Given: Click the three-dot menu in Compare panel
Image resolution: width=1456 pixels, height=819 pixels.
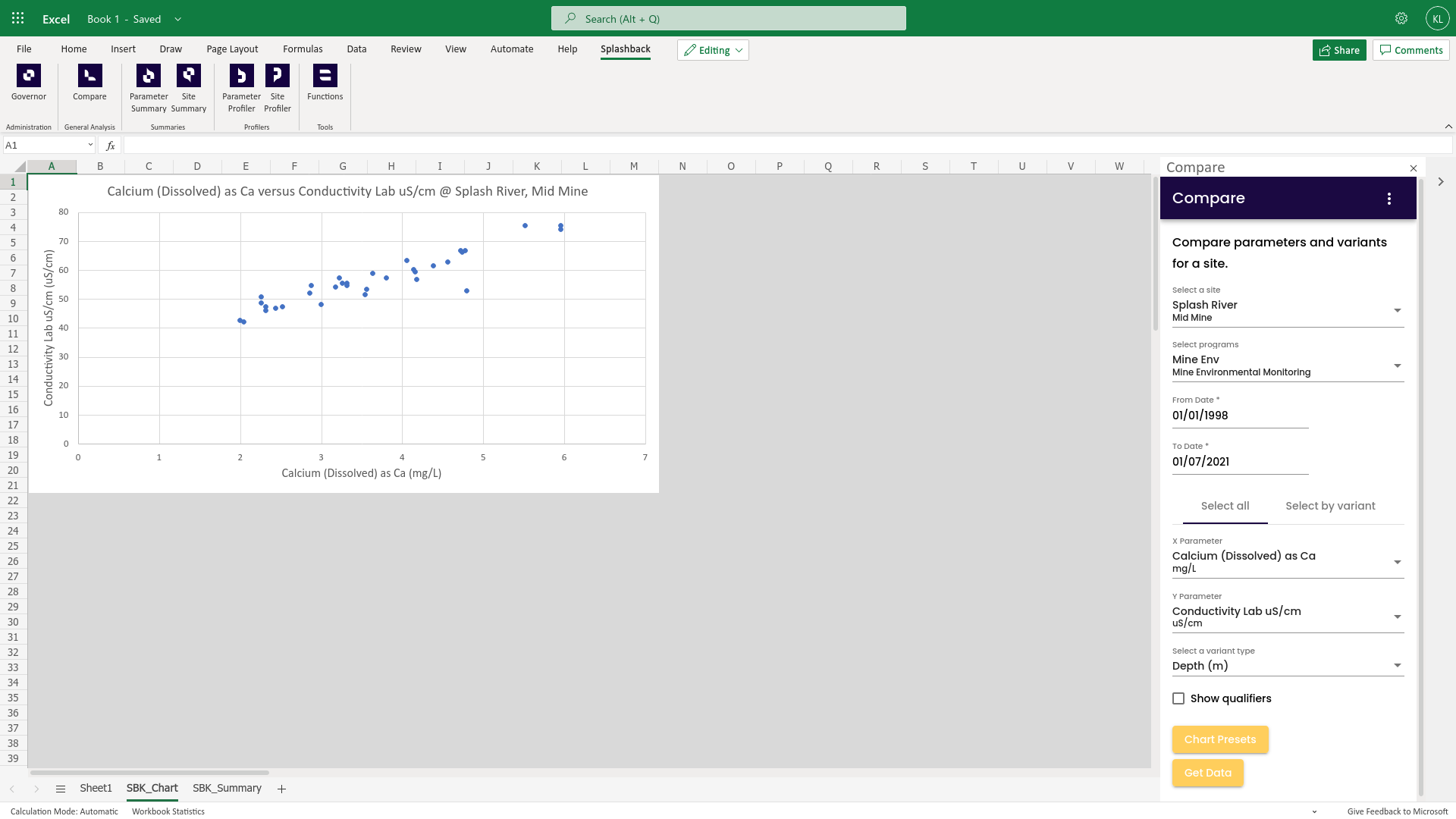Looking at the screenshot, I should tap(1389, 199).
